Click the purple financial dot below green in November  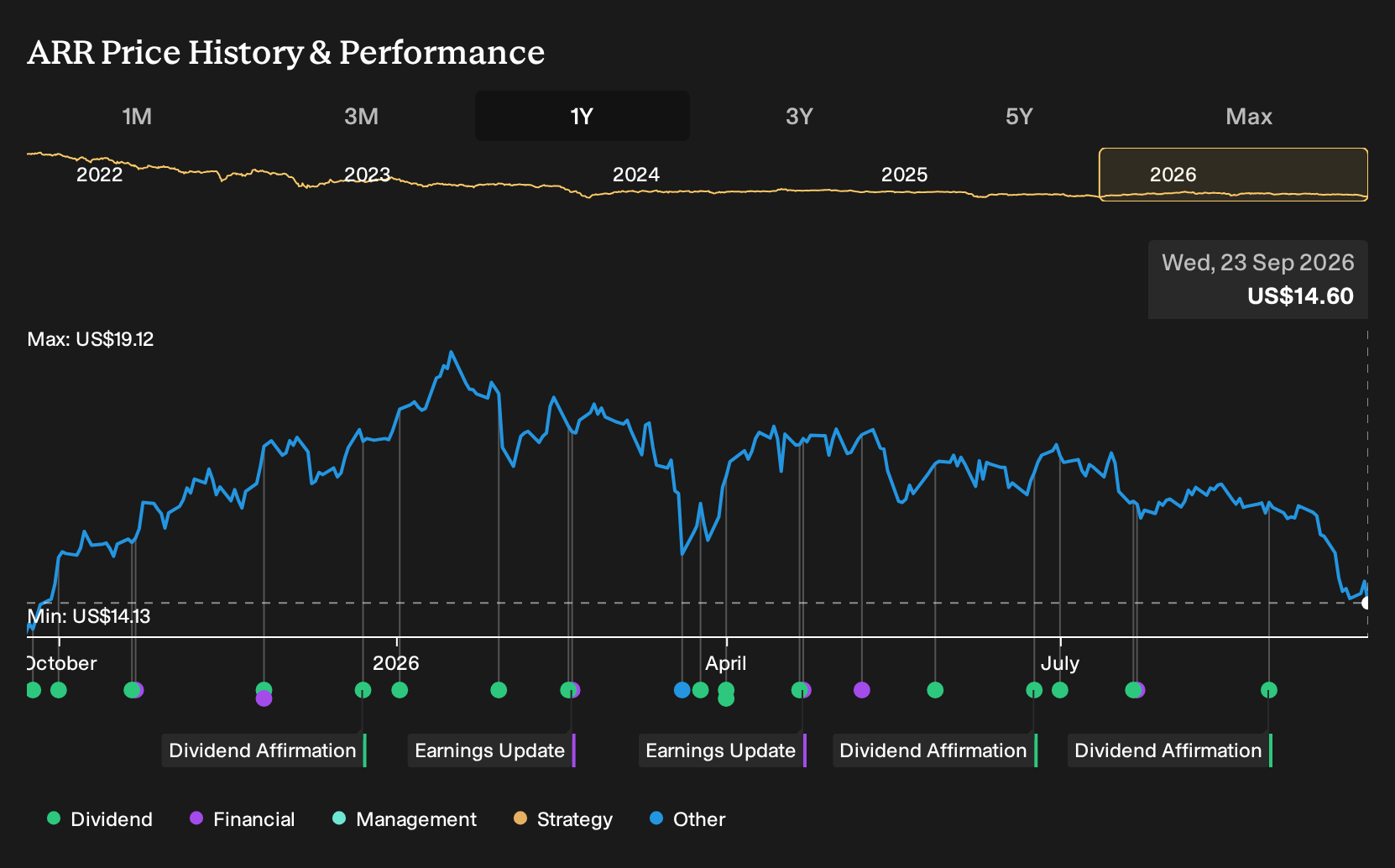(264, 698)
